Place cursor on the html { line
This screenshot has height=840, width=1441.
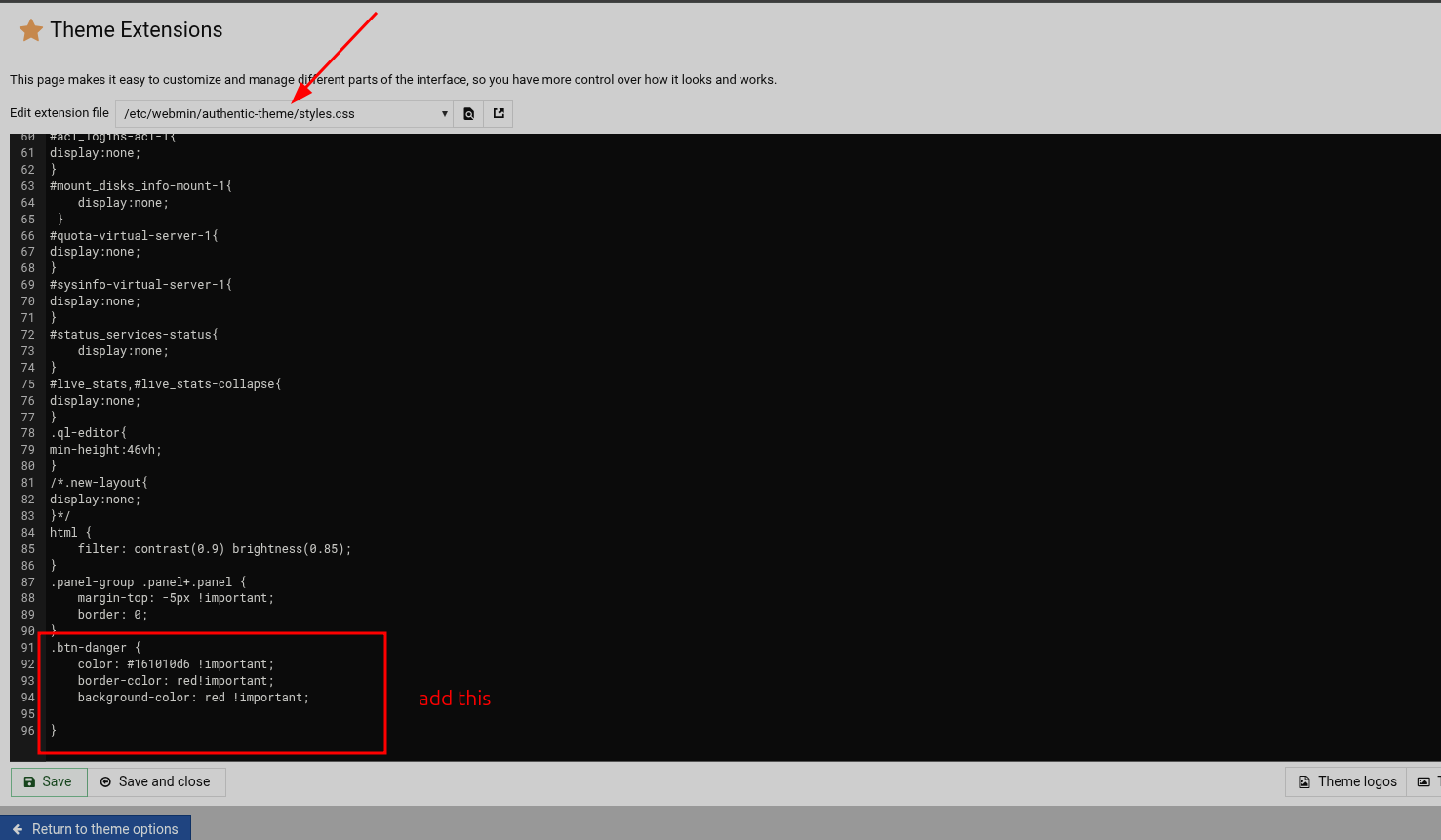click(x=70, y=533)
